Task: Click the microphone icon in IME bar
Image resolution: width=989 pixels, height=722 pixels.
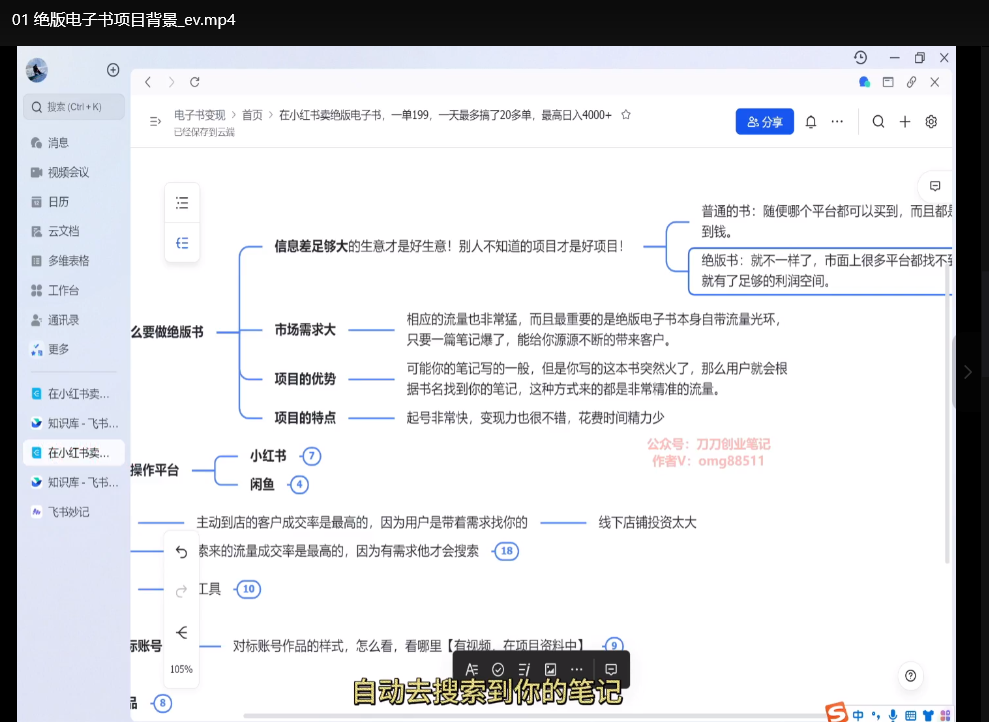Action: (x=893, y=715)
